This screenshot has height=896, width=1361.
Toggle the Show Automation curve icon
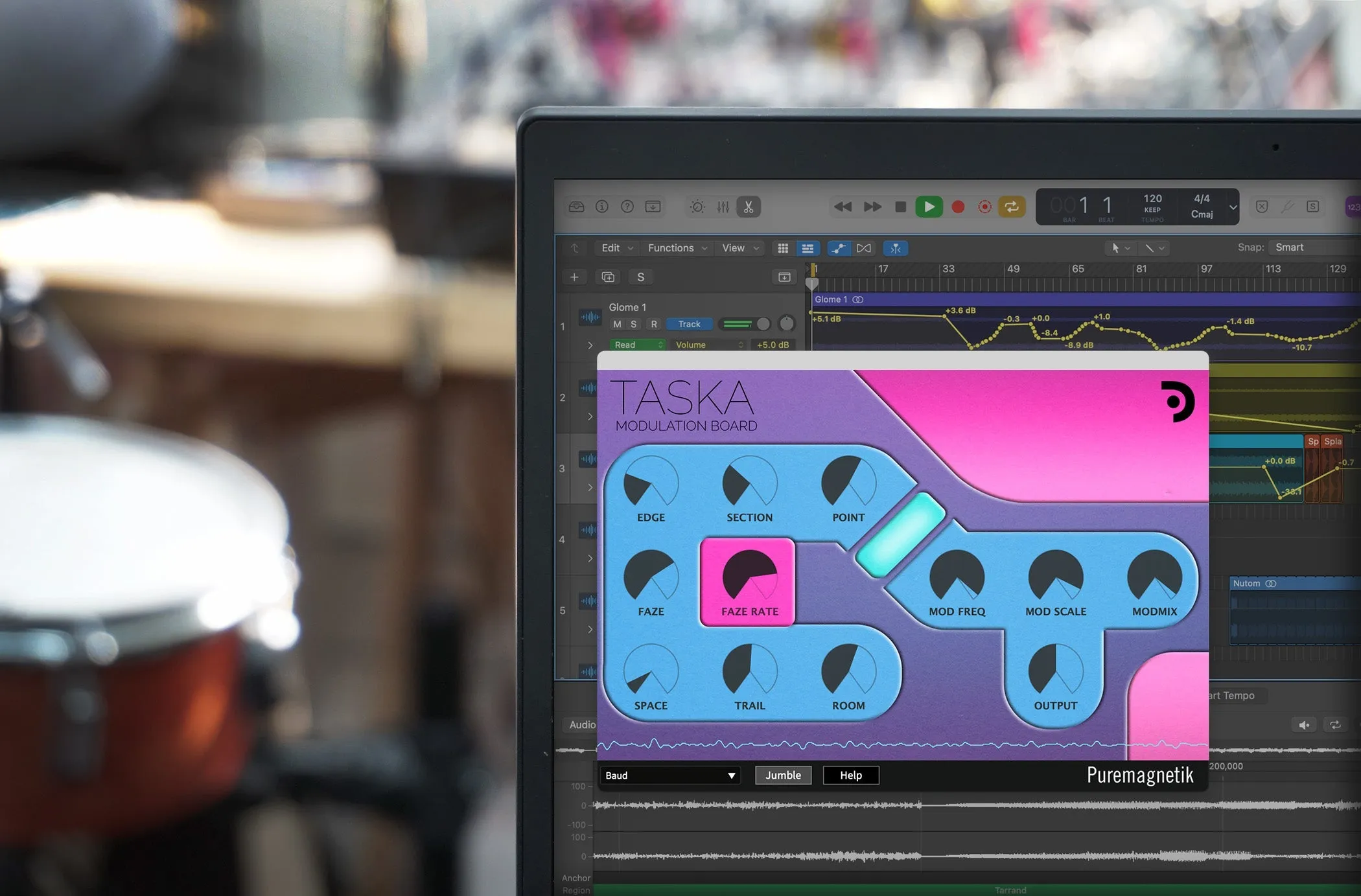[839, 248]
